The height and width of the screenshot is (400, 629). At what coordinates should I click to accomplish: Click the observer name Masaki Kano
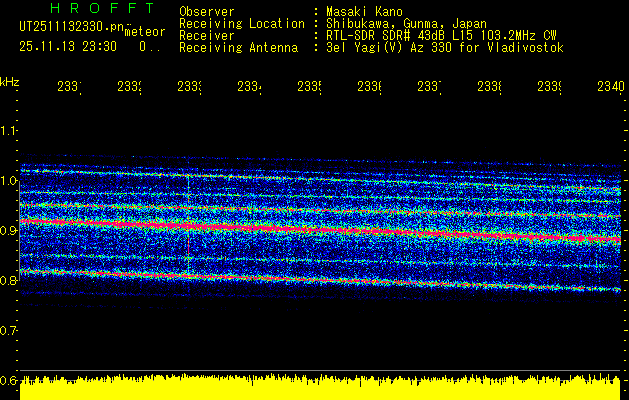(364, 12)
